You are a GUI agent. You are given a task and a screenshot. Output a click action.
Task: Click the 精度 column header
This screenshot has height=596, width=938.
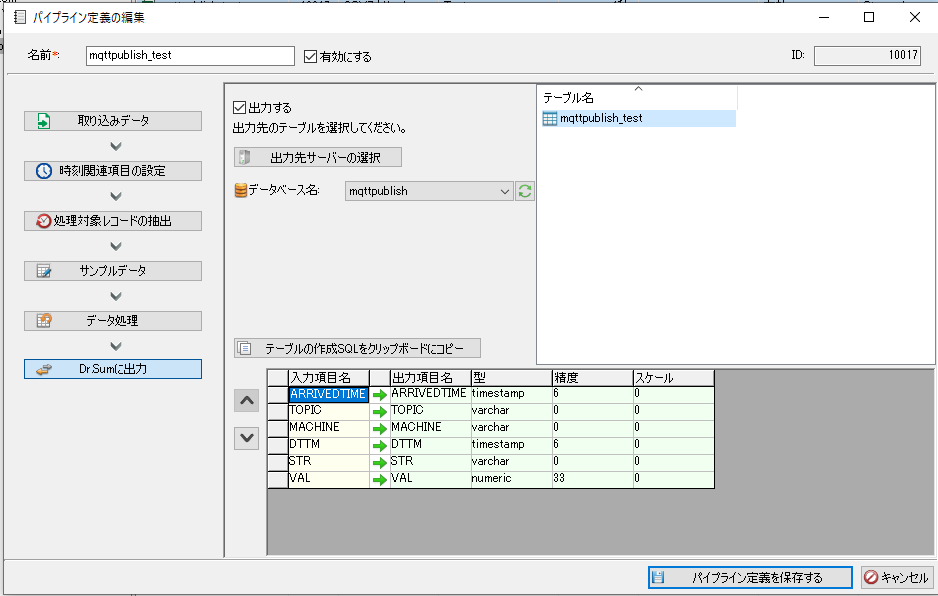592,378
